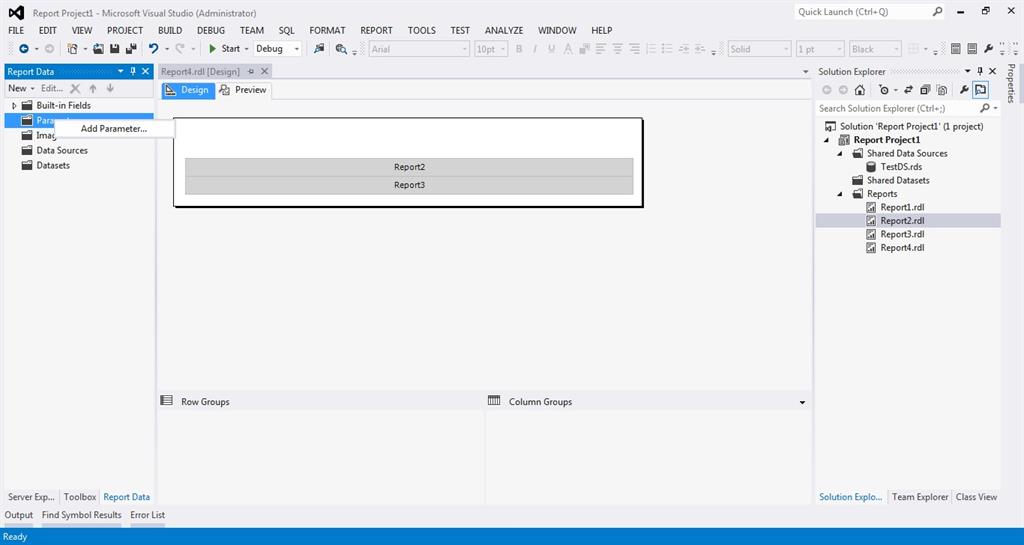Open the TOOLS menu
This screenshot has width=1024, height=545.
[x=422, y=30]
